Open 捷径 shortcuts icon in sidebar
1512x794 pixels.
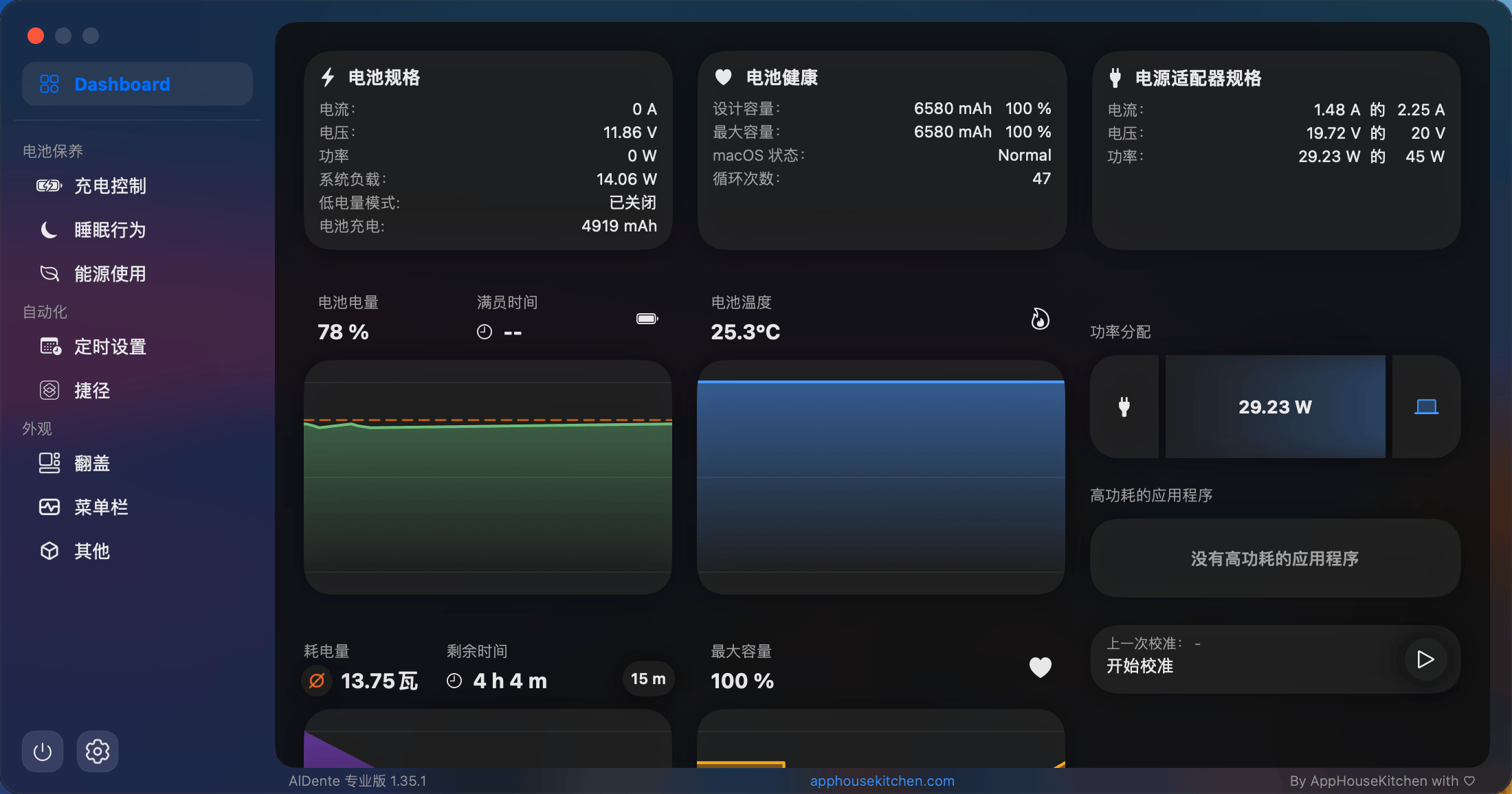click(x=49, y=391)
